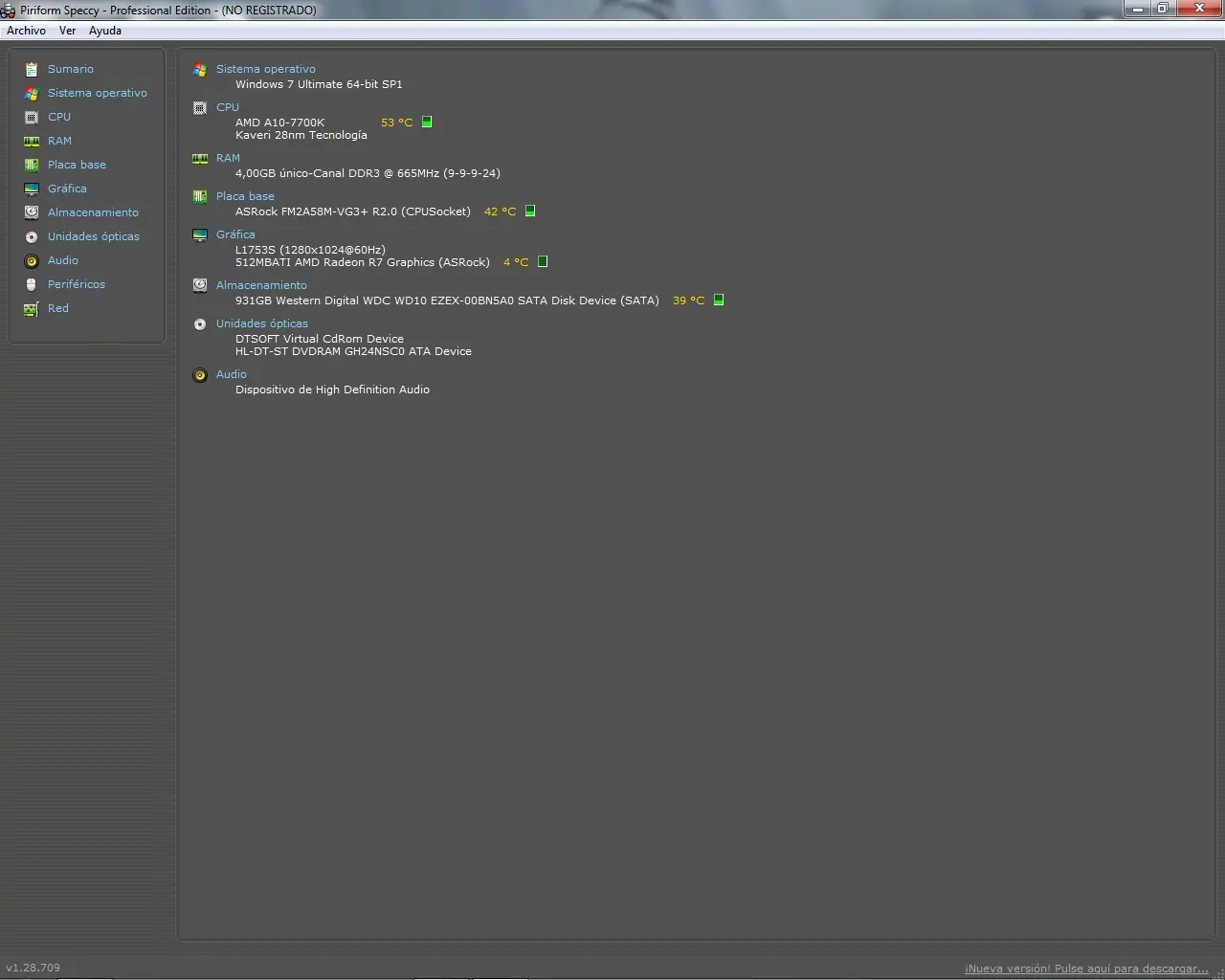Click the CPU temperature indicator square
Screen dimensions: 1225x980
(427, 122)
